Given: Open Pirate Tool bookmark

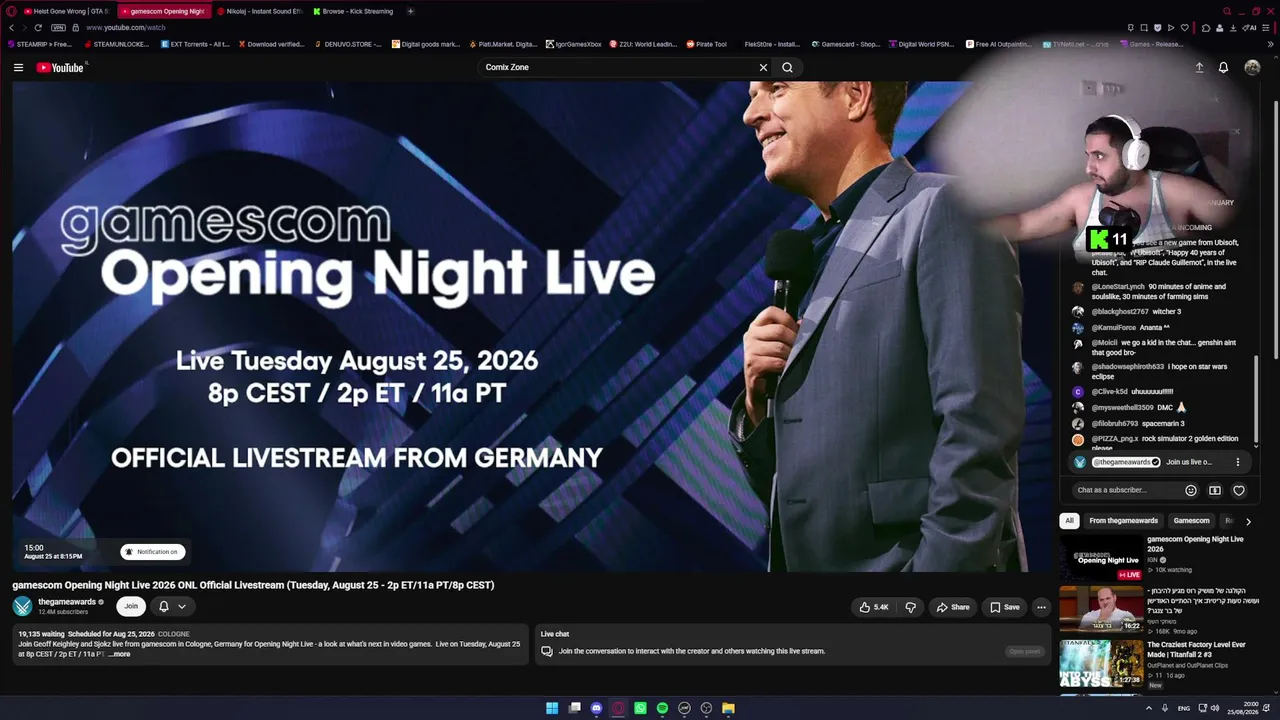Looking at the screenshot, I should coord(707,44).
